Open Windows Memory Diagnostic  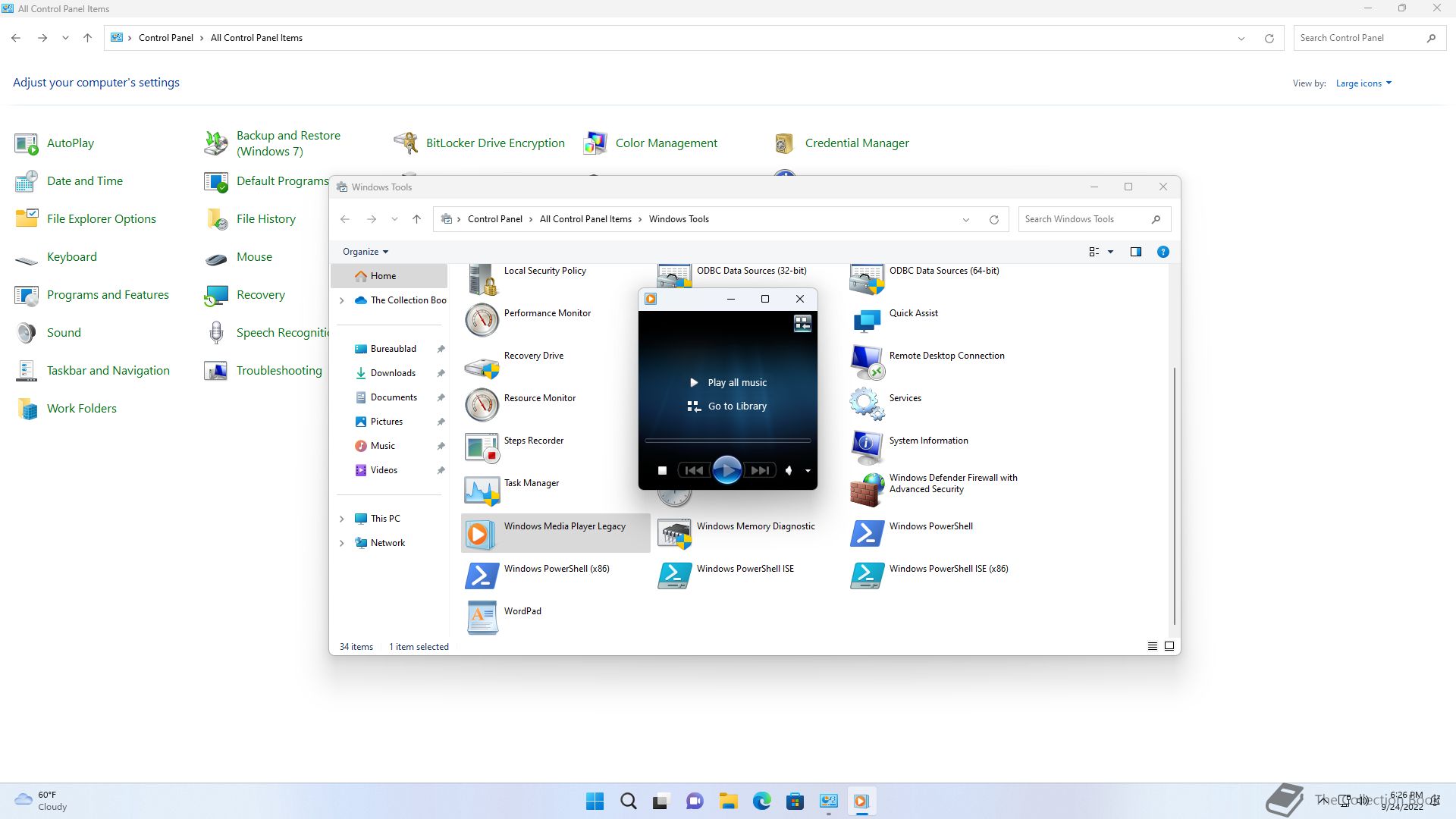pyautogui.click(x=737, y=533)
